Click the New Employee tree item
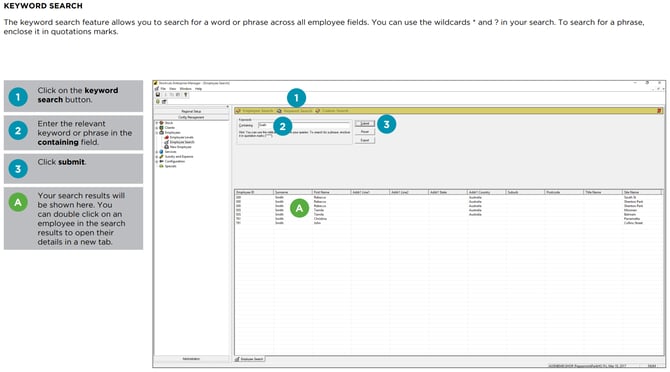Image resolution: width=670 pixels, height=372 pixels. coord(181,147)
